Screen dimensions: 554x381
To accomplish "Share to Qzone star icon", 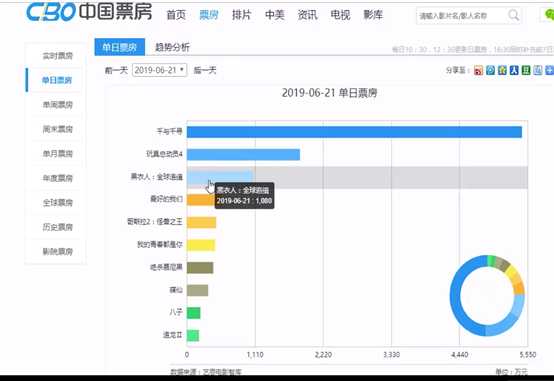I will 502,70.
